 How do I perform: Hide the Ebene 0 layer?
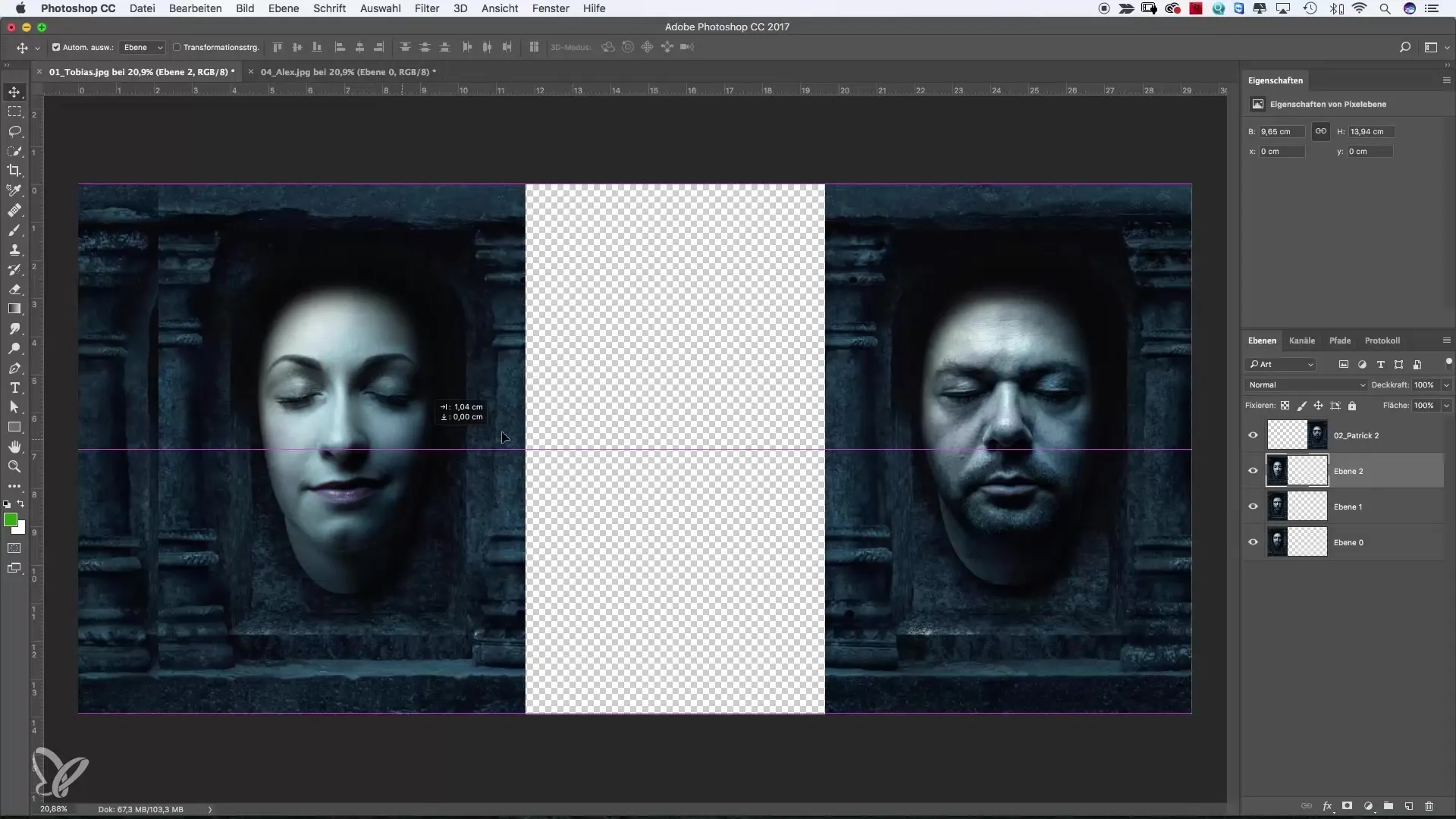pyautogui.click(x=1253, y=542)
